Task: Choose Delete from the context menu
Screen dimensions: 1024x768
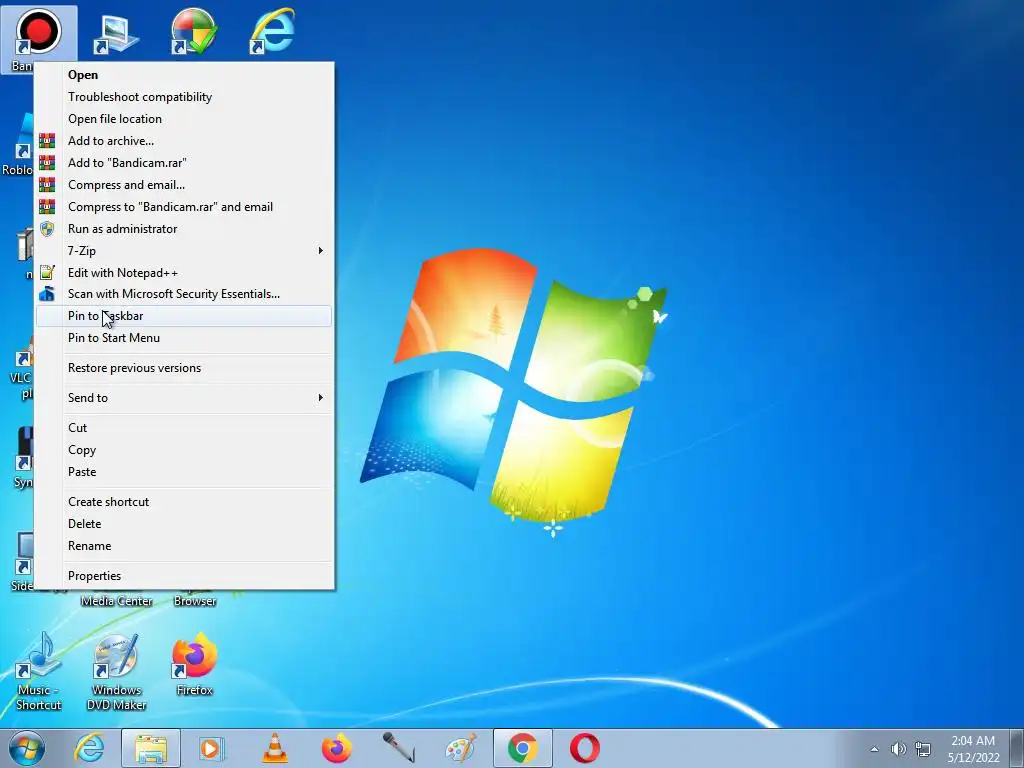Action: coord(184,524)
